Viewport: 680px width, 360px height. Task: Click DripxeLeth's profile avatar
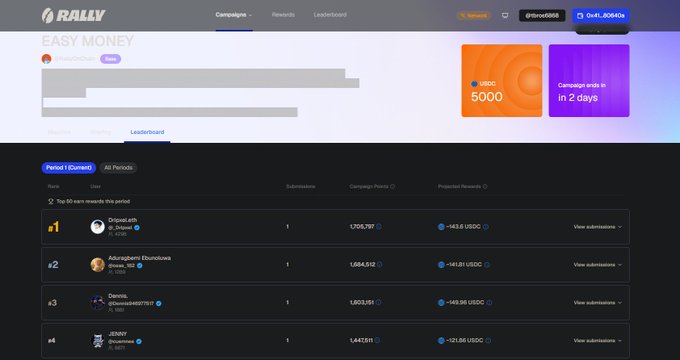[98, 227]
